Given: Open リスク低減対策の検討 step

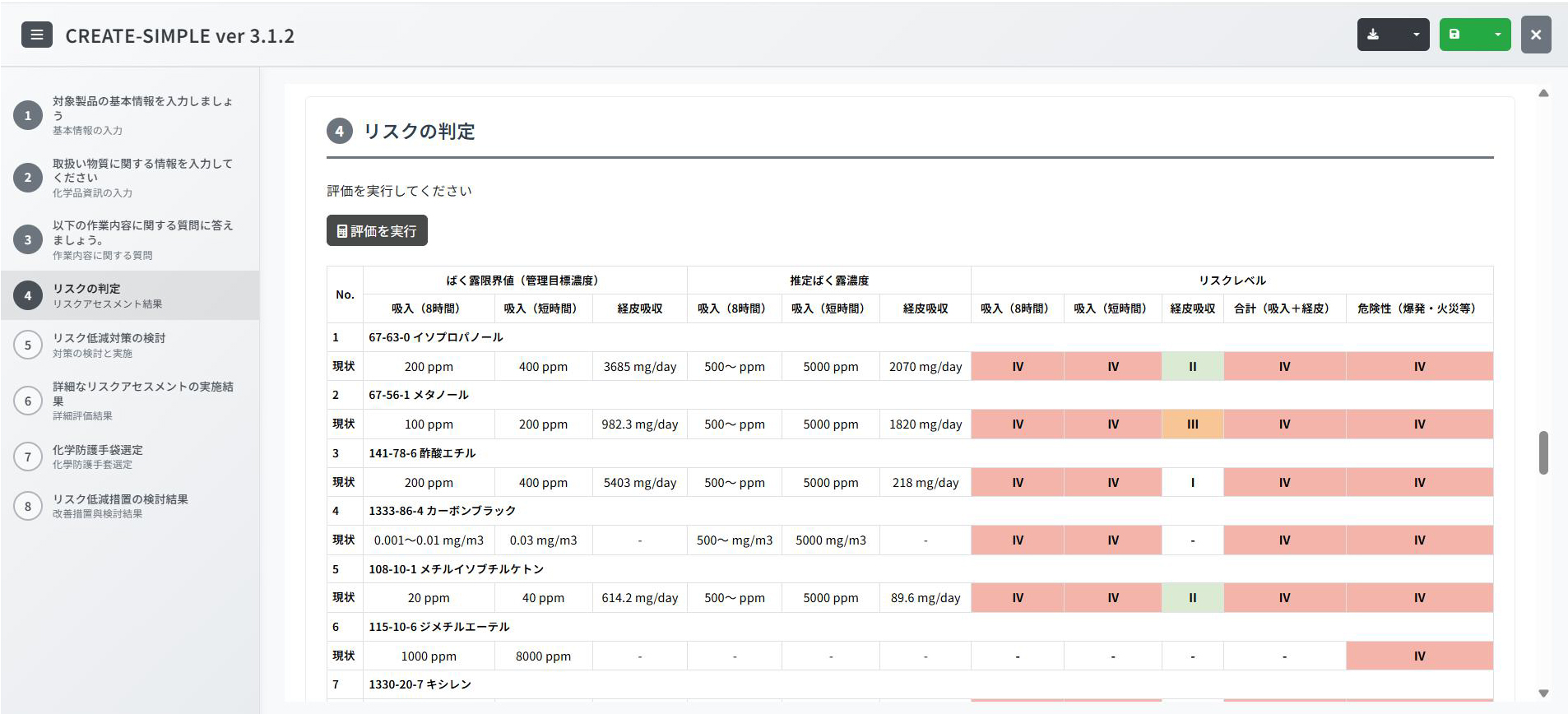Looking at the screenshot, I should pos(109,338).
